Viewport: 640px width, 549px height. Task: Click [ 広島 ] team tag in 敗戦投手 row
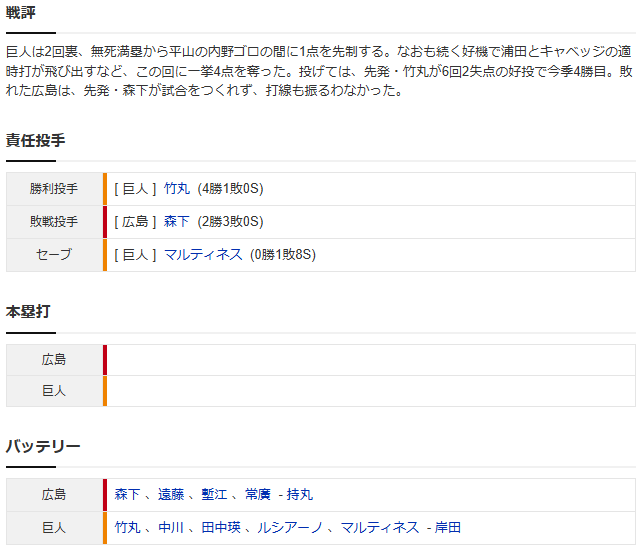point(135,222)
